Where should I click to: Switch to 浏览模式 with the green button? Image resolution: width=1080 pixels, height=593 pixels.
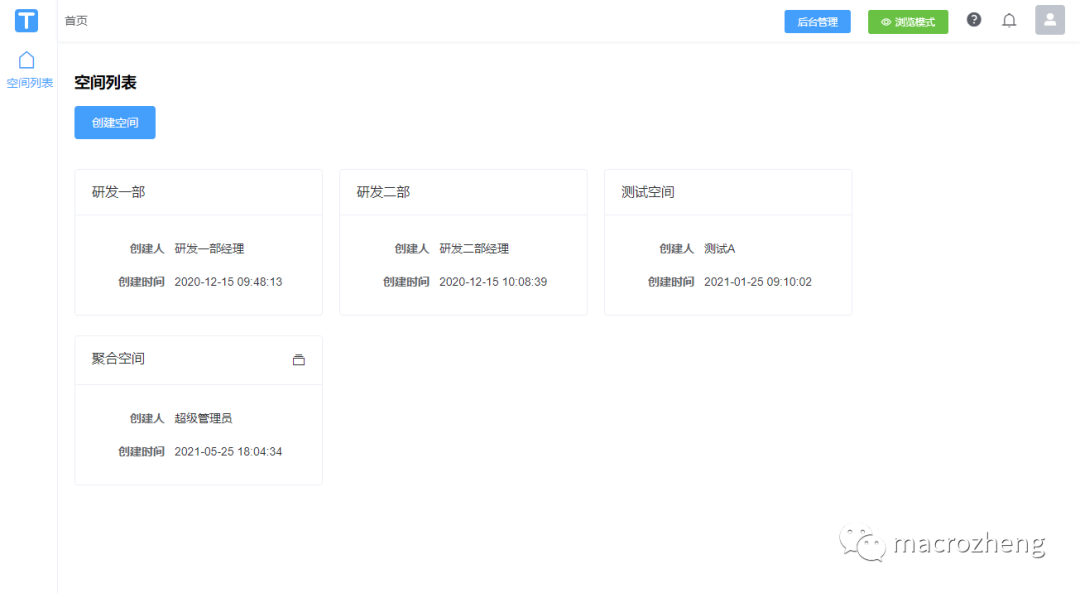pos(908,21)
